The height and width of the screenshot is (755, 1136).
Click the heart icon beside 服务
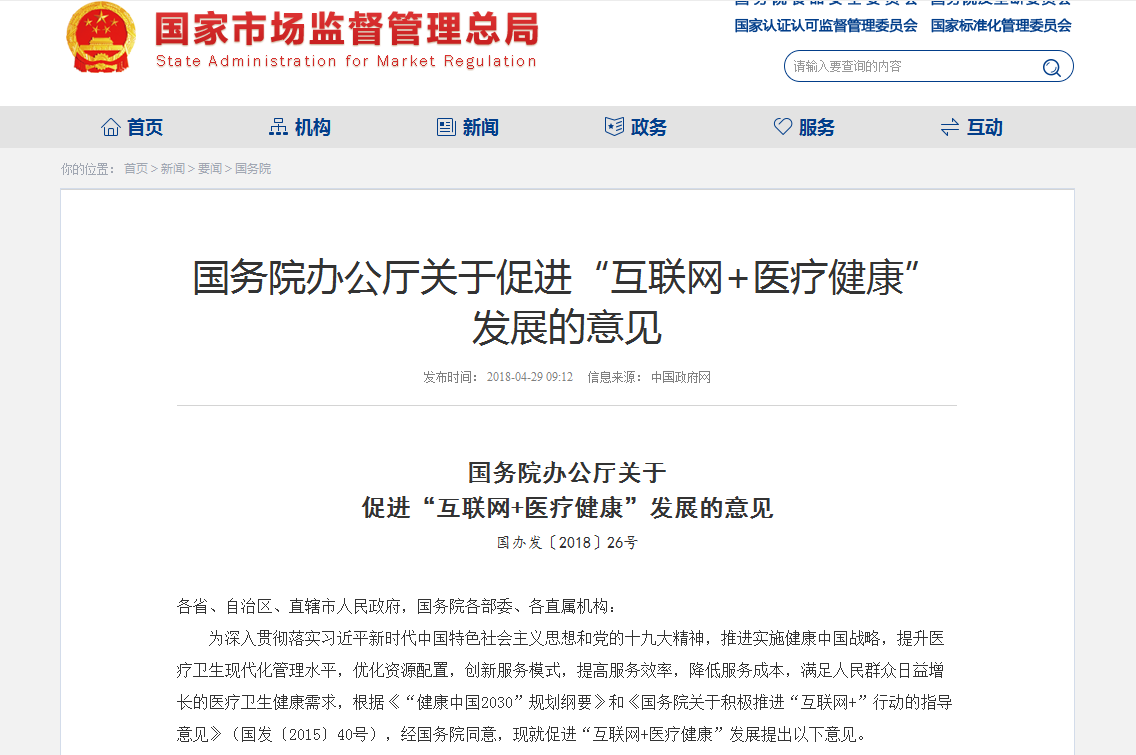point(782,127)
